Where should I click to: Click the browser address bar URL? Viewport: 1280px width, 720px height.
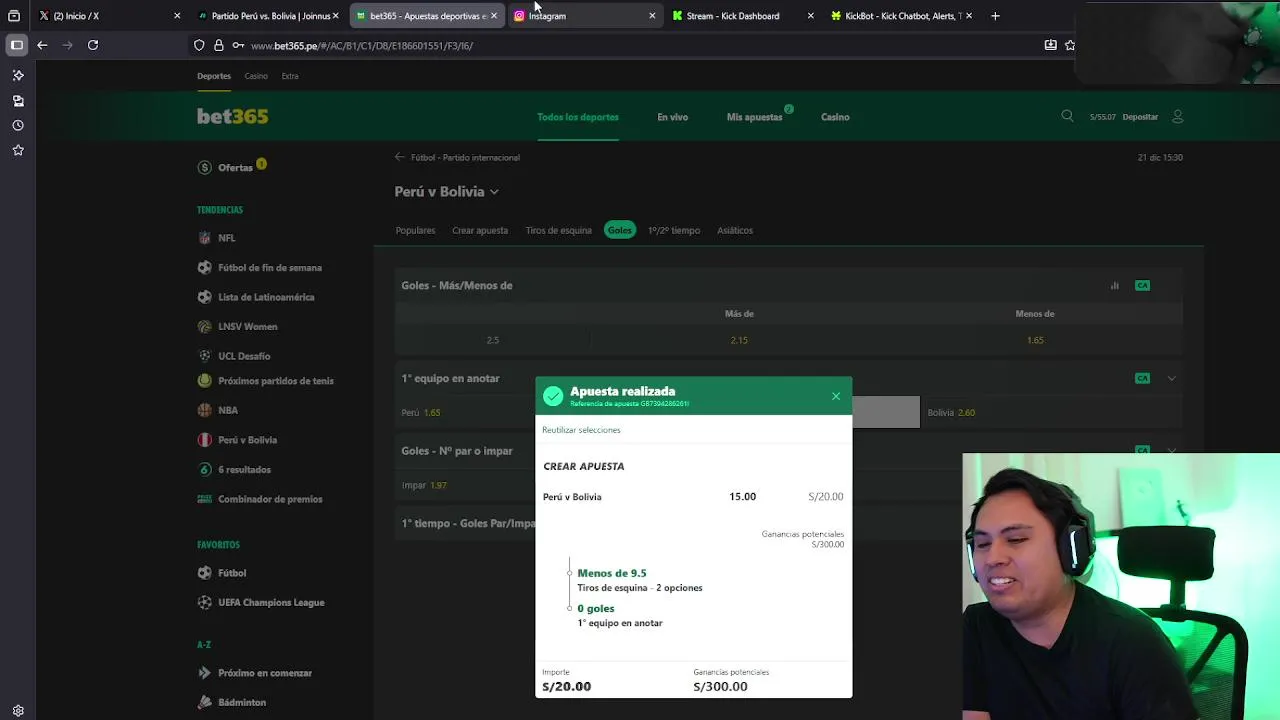(x=361, y=46)
